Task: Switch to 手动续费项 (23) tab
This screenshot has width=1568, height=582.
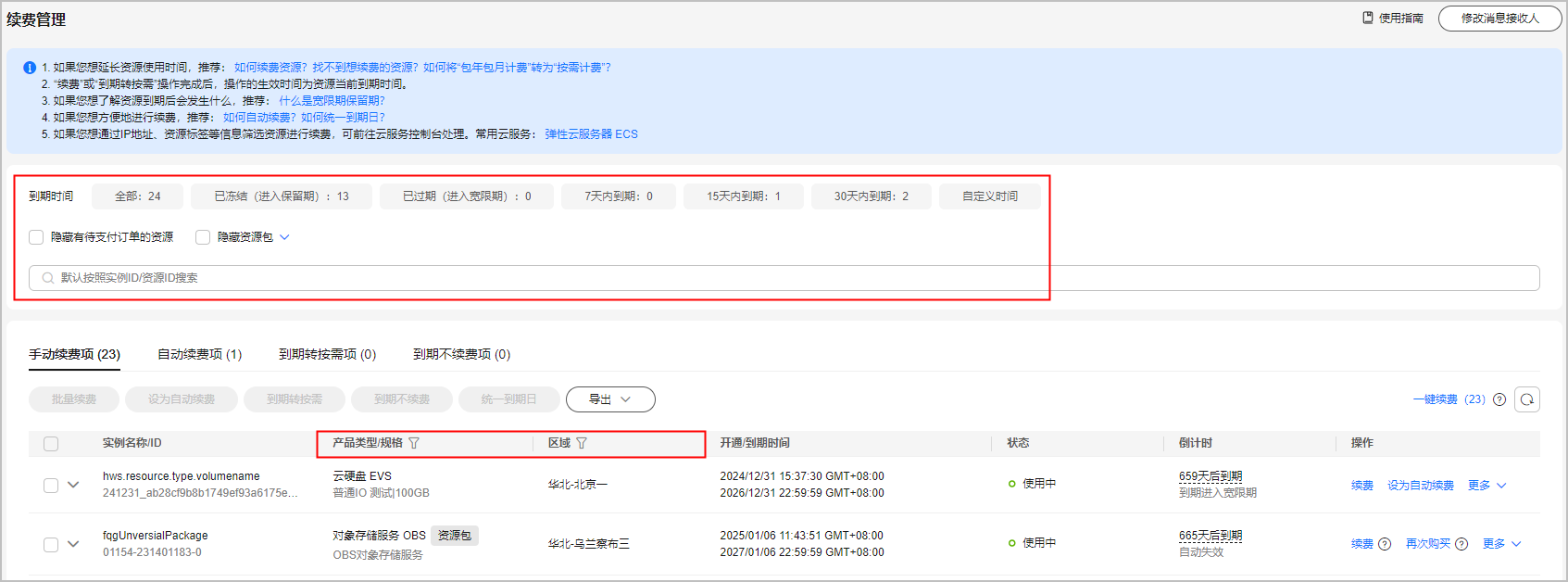Action: pyautogui.click(x=74, y=354)
